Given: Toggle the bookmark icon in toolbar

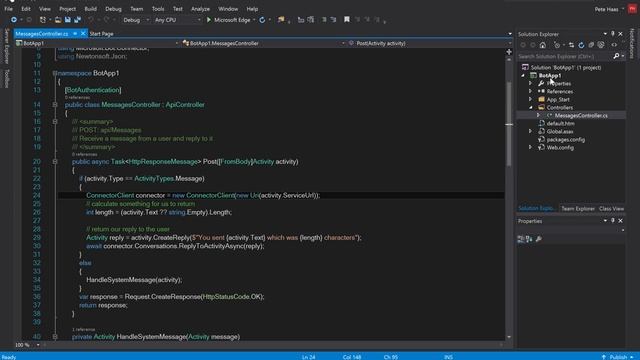Looking at the screenshot, I should (347, 19).
